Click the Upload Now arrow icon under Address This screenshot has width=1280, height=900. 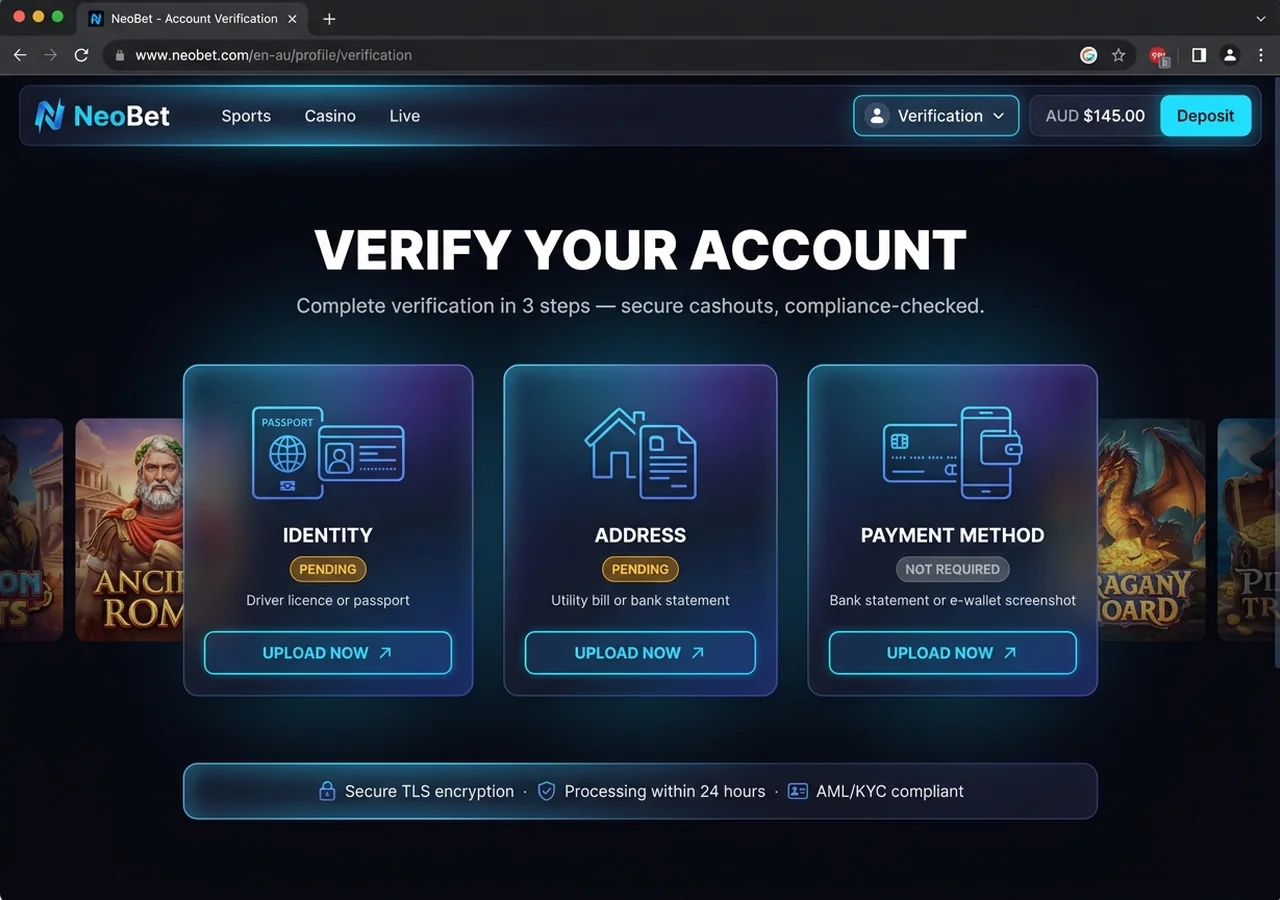pyautogui.click(x=698, y=653)
